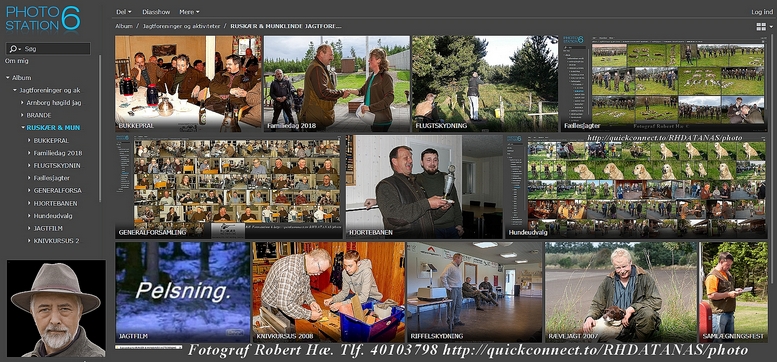
Task: Click the Log ind link
Action: point(762,12)
